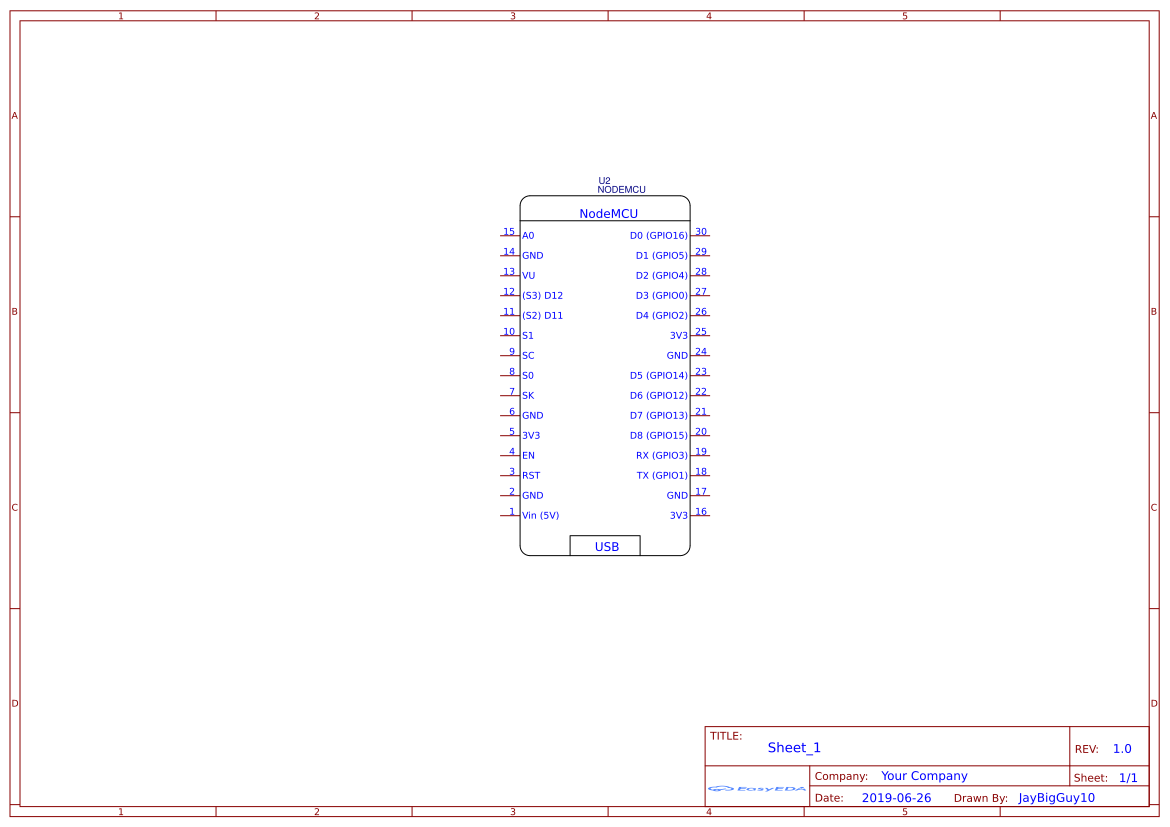Click the NODEMCU part name above the symbol
The width and height of the screenshot is (1170, 827).
(x=622, y=189)
